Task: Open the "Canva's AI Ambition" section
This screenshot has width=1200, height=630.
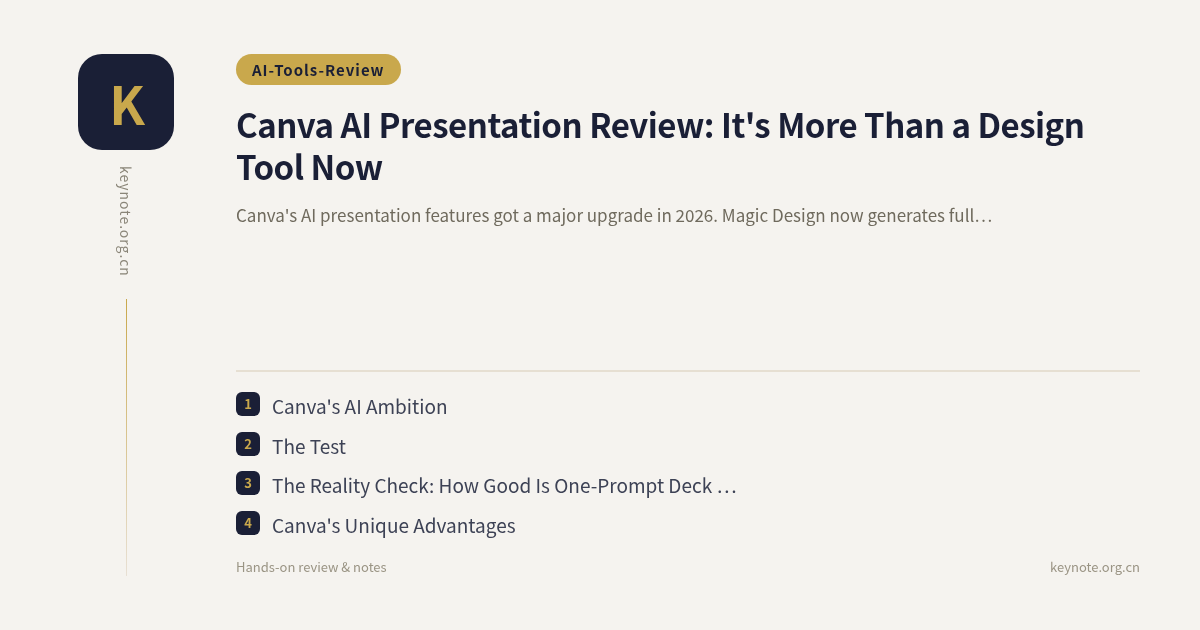Action: [359, 407]
